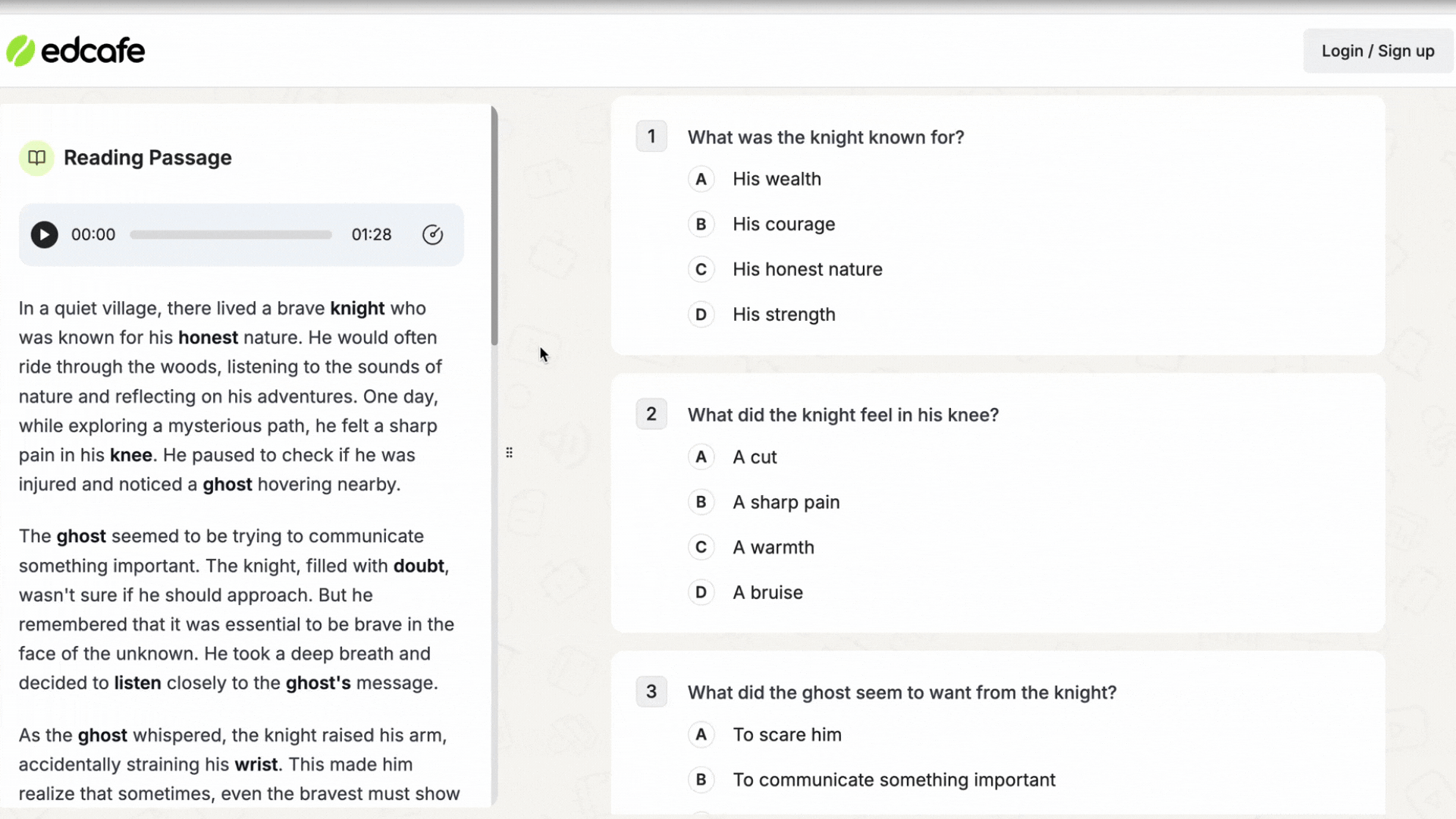Screen dimensions: 1456x819
Task: Choose option B A sharp pain
Action: coord(701,502)
